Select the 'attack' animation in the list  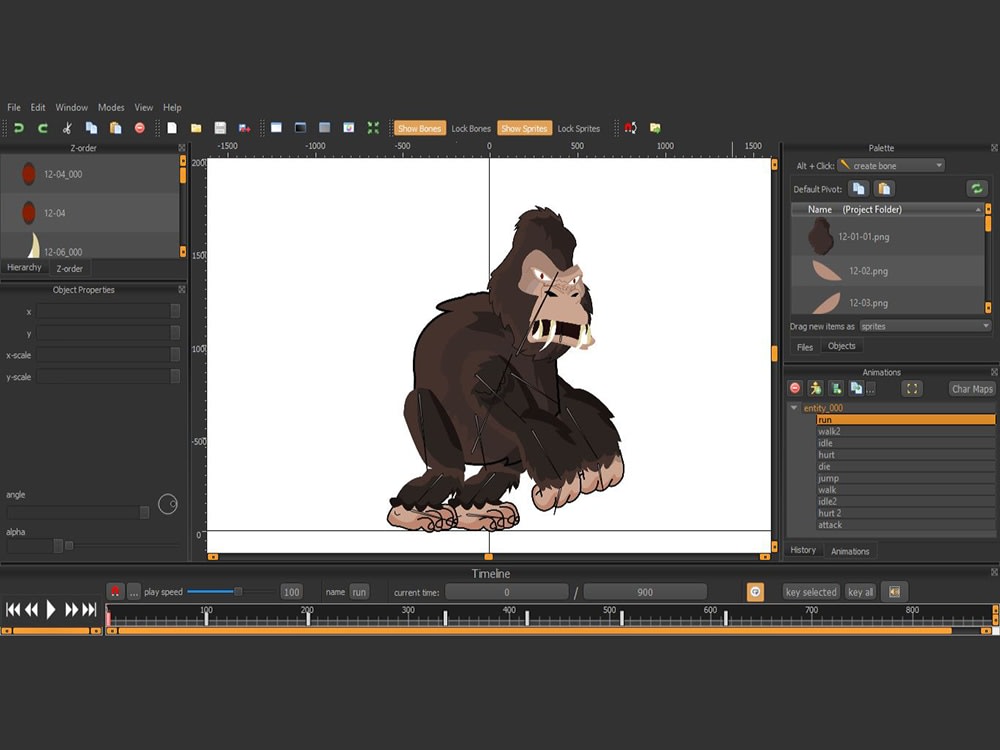[830, 525]
